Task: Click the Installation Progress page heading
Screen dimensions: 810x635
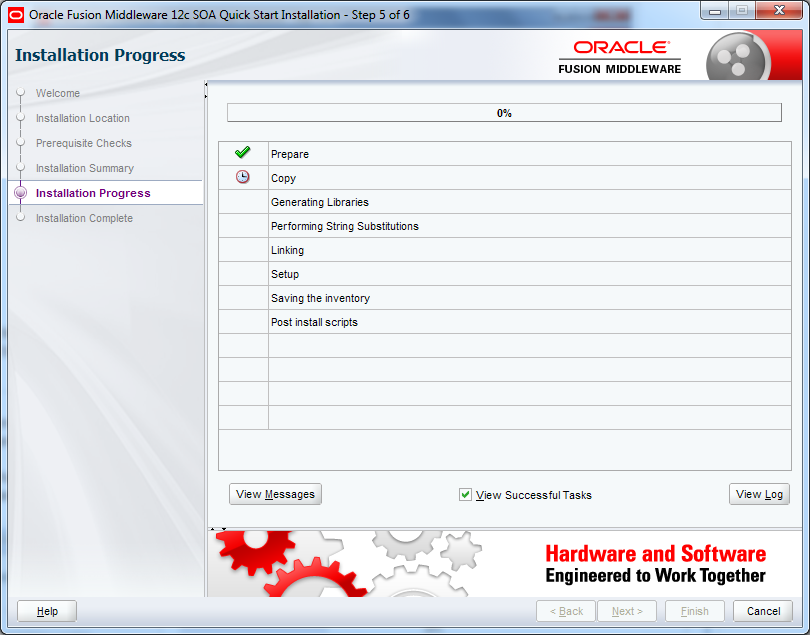Action: tap(100, 55)
